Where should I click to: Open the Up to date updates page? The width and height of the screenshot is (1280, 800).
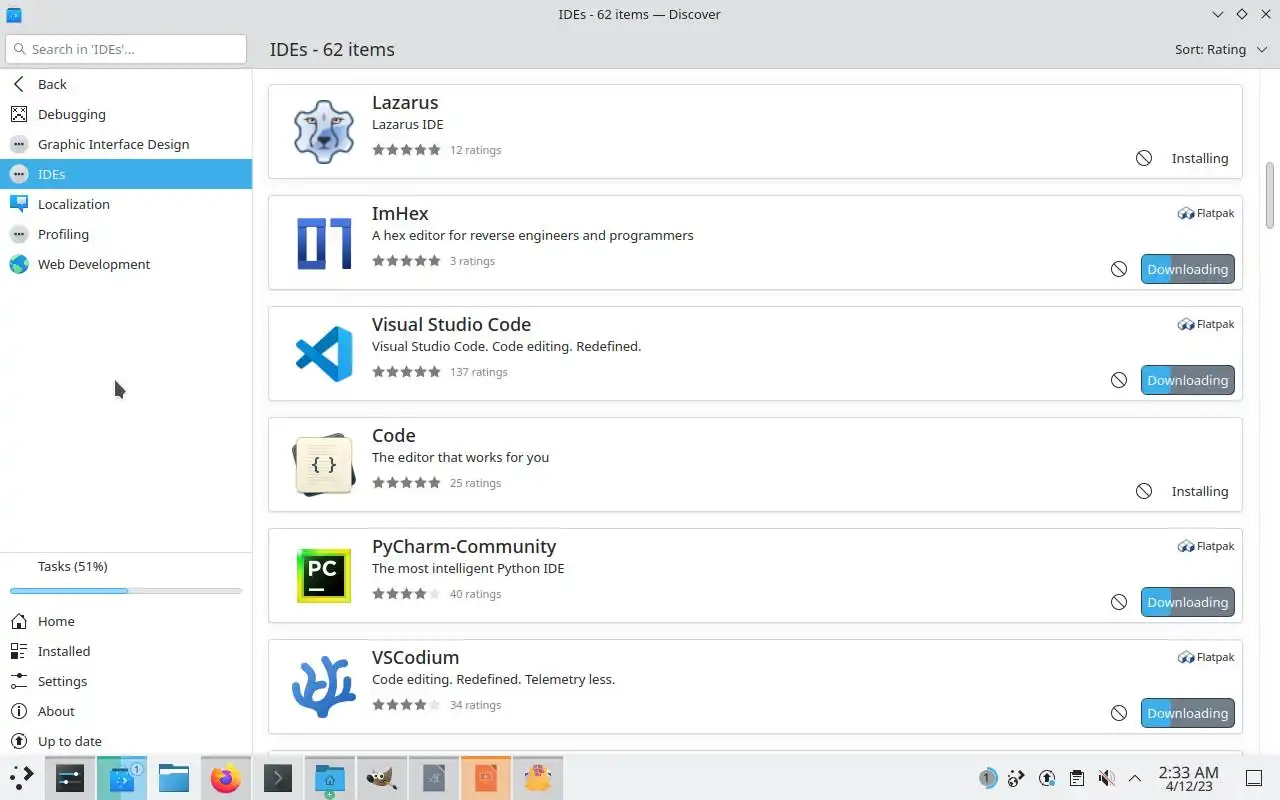126,741
